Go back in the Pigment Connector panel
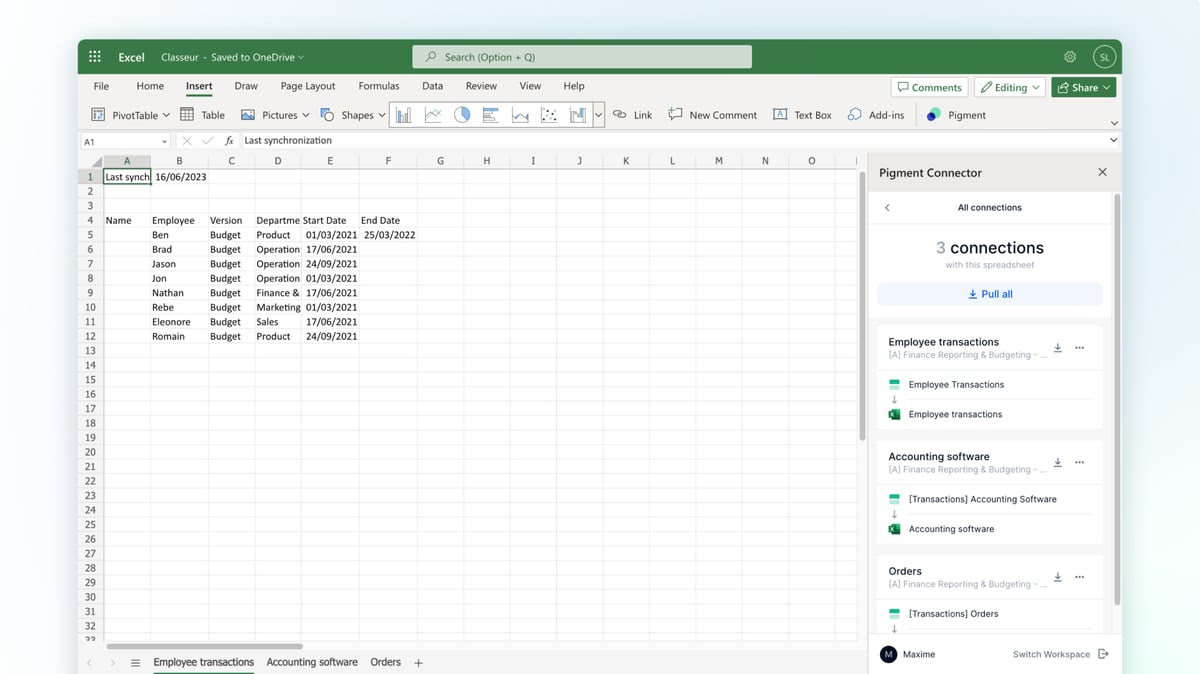Image resolution: width=1200 pixels, height=674 pixels. [887, 208]
